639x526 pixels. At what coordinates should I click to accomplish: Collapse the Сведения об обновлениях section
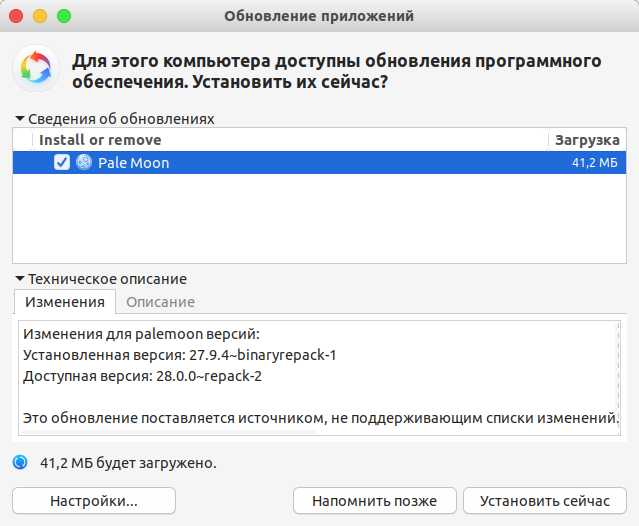pos(20,119)
